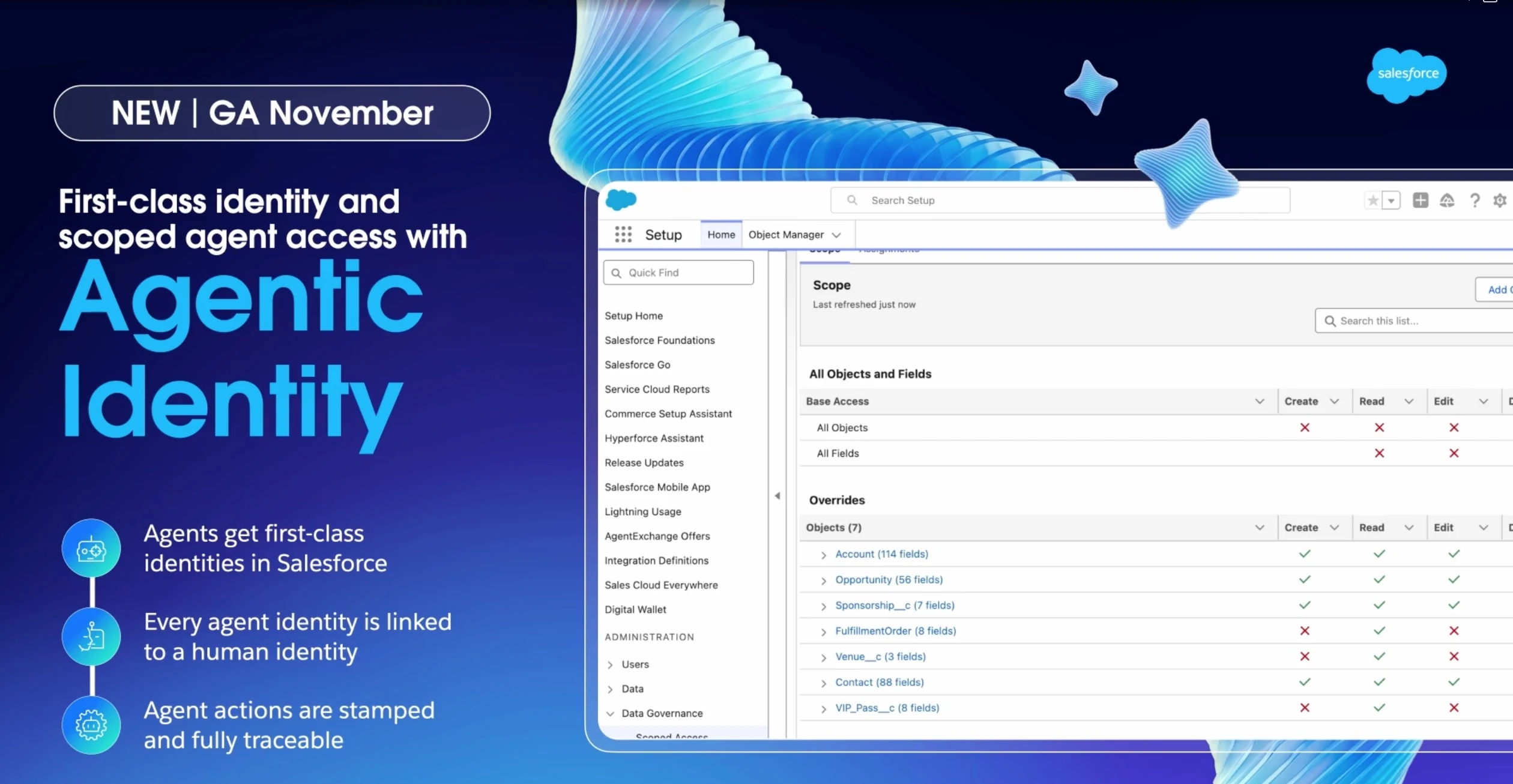Open Service Cloud Reports in the sidebar
Viewport: 1513px width, 784px height.
click(657, 389)
